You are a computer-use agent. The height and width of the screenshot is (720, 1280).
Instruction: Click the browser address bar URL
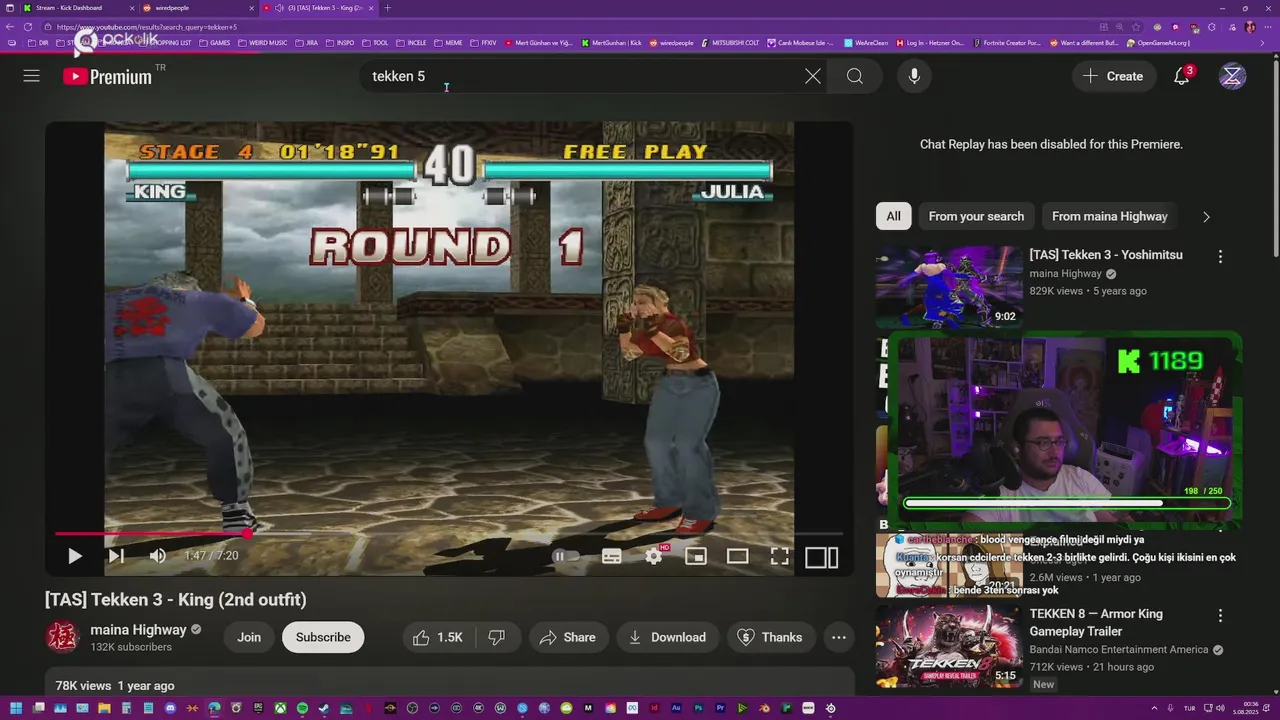tap(147, 27)
